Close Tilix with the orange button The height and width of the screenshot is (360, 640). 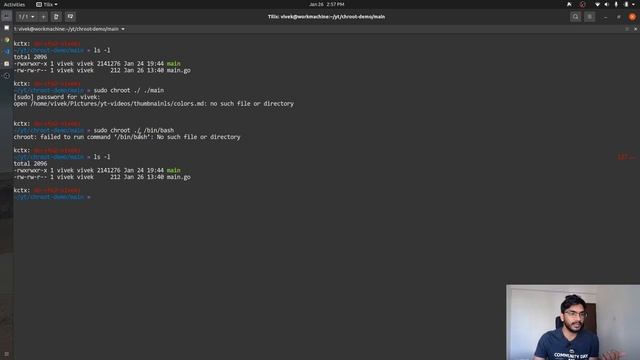tap(632, 17)
